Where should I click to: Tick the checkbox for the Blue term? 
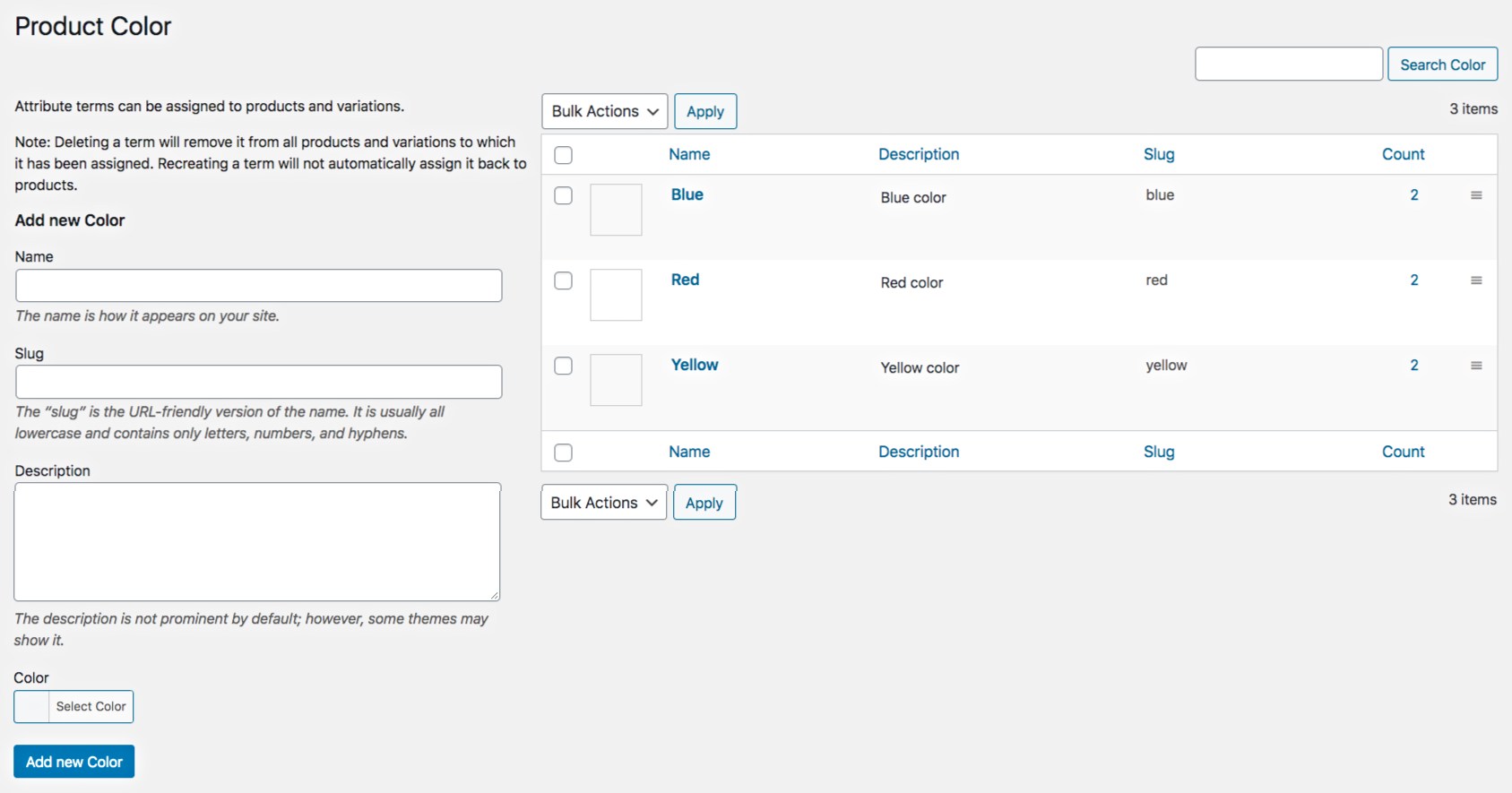pos(563,195)
